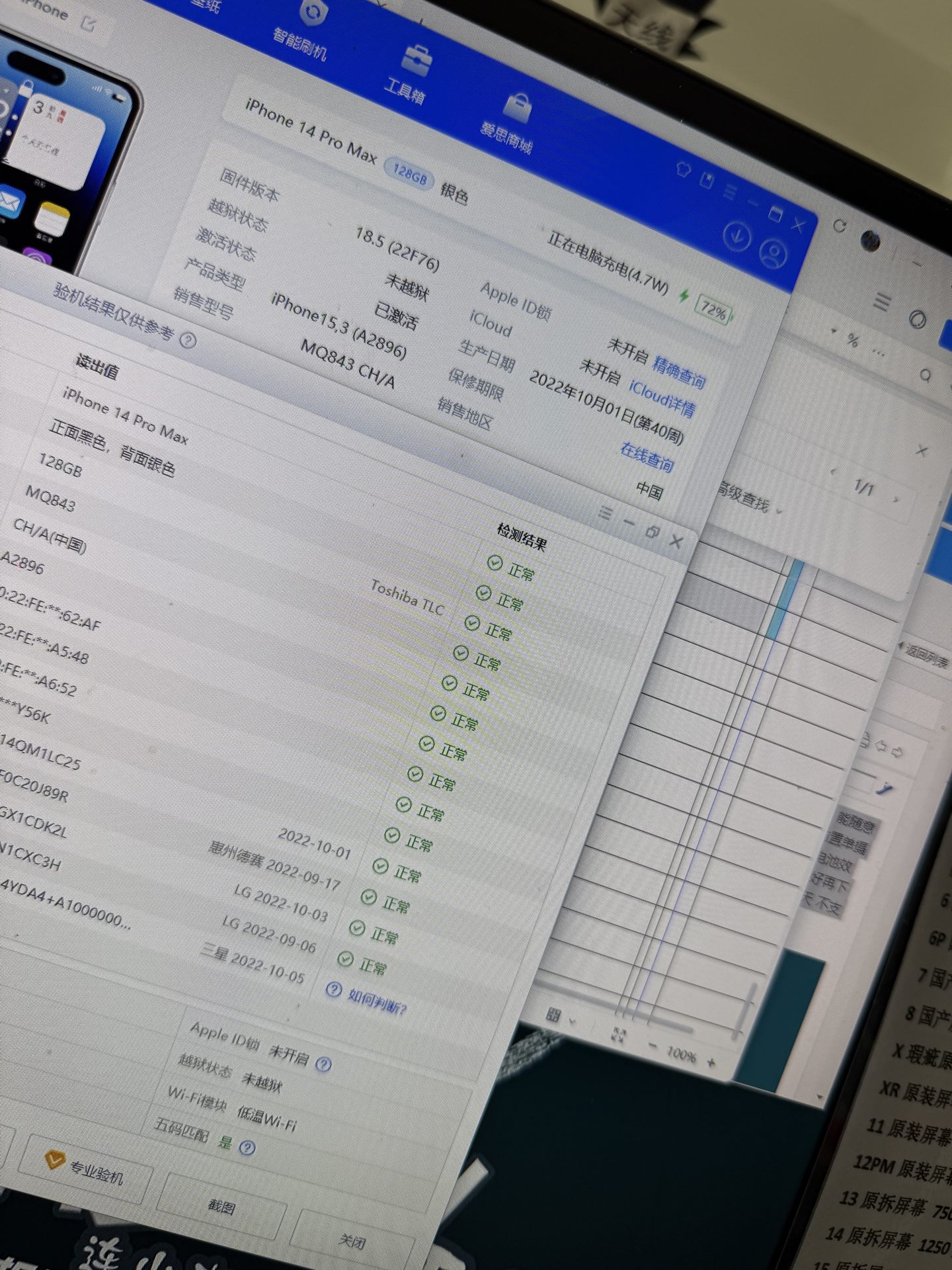Click the left arrow icon in rightmost window
952x1270 pixels.
tap(881, 746)
